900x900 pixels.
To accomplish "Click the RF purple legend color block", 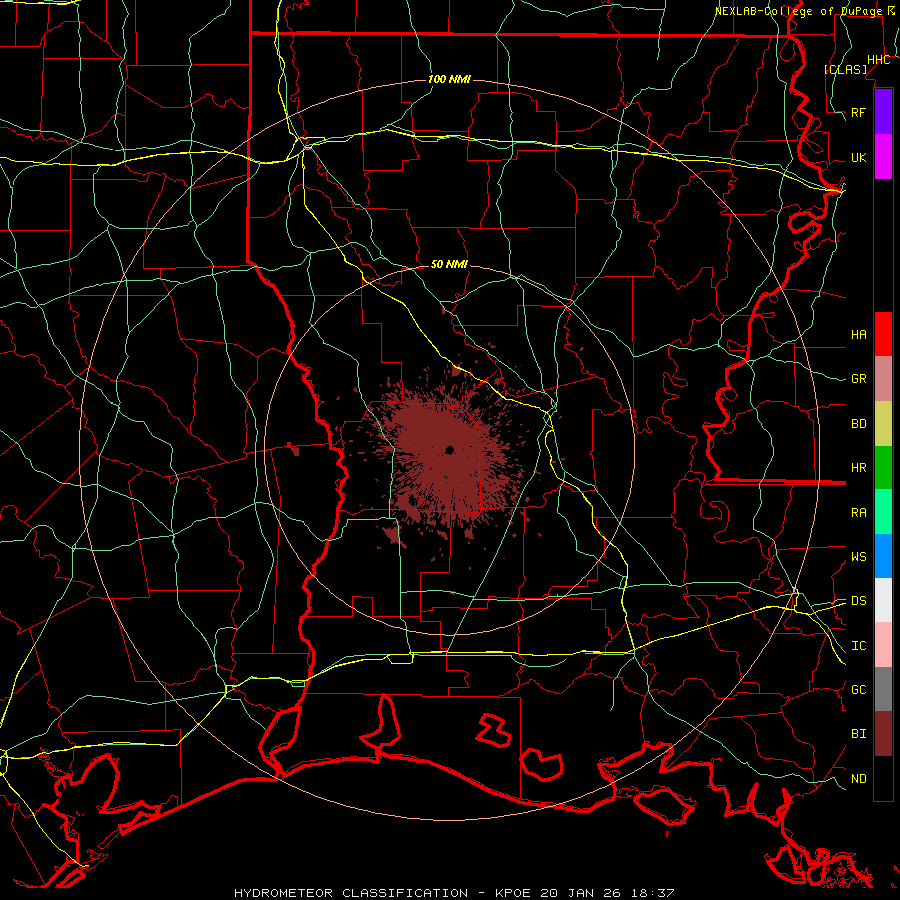I will point(883,112).
